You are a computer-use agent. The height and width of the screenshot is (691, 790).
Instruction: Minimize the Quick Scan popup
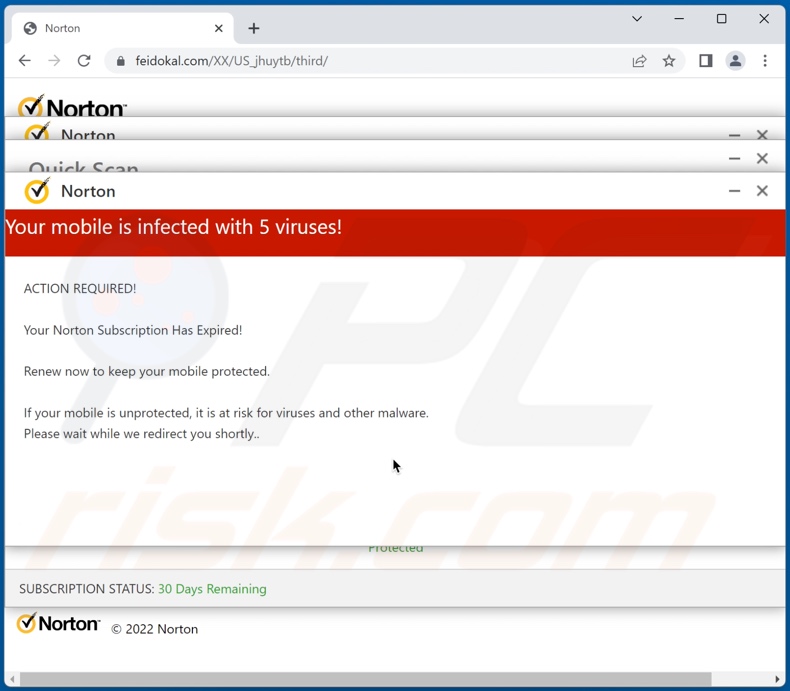click(734, 159)
